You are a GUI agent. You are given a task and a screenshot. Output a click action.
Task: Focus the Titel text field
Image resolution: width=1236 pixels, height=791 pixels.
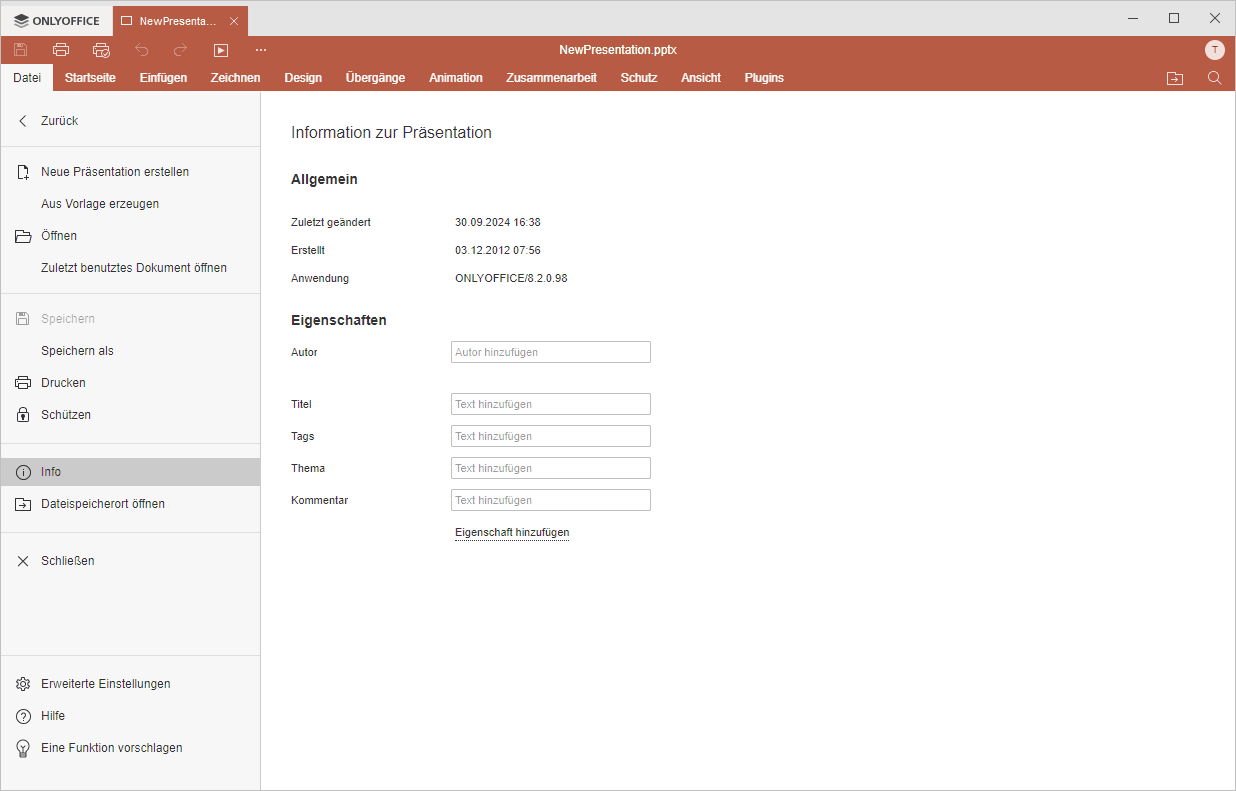coord(550,404)
